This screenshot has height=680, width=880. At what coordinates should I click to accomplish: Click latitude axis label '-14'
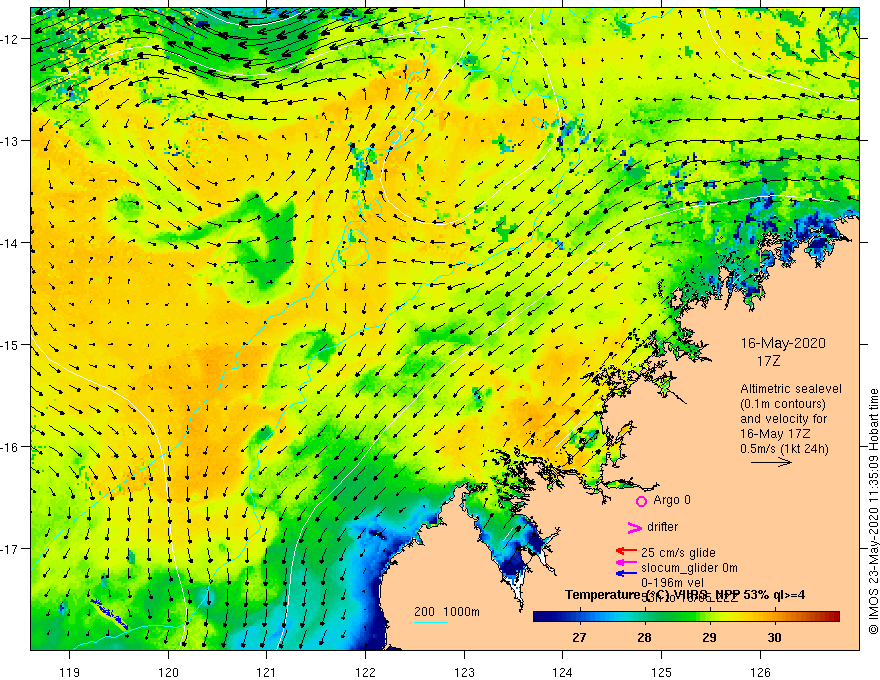click(x=10, y=243)
